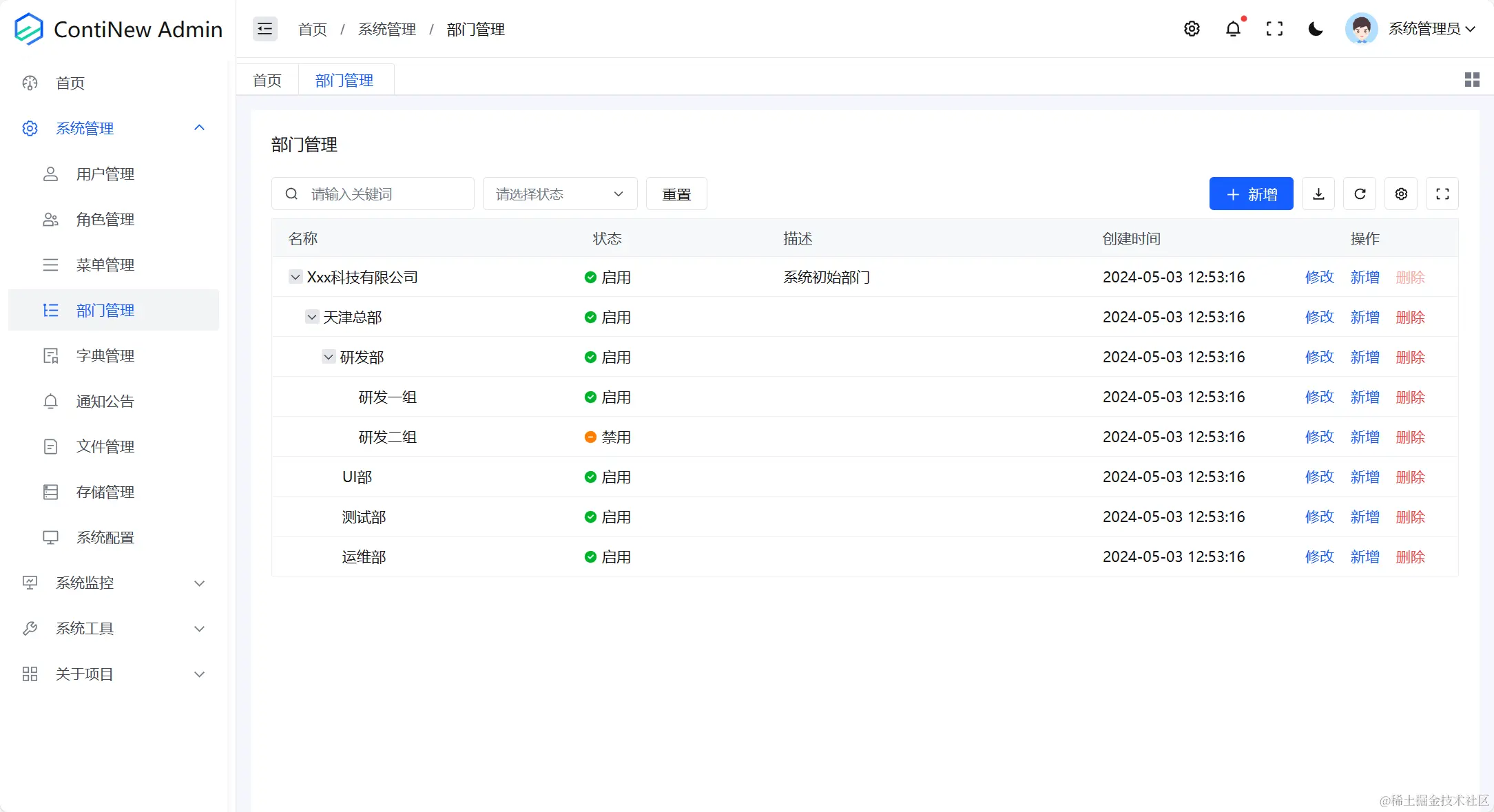Viewport: 1494px width, 812px height.
Task: Collapse the Xxx科技有限公司 tree node
Action: [295, 276]
